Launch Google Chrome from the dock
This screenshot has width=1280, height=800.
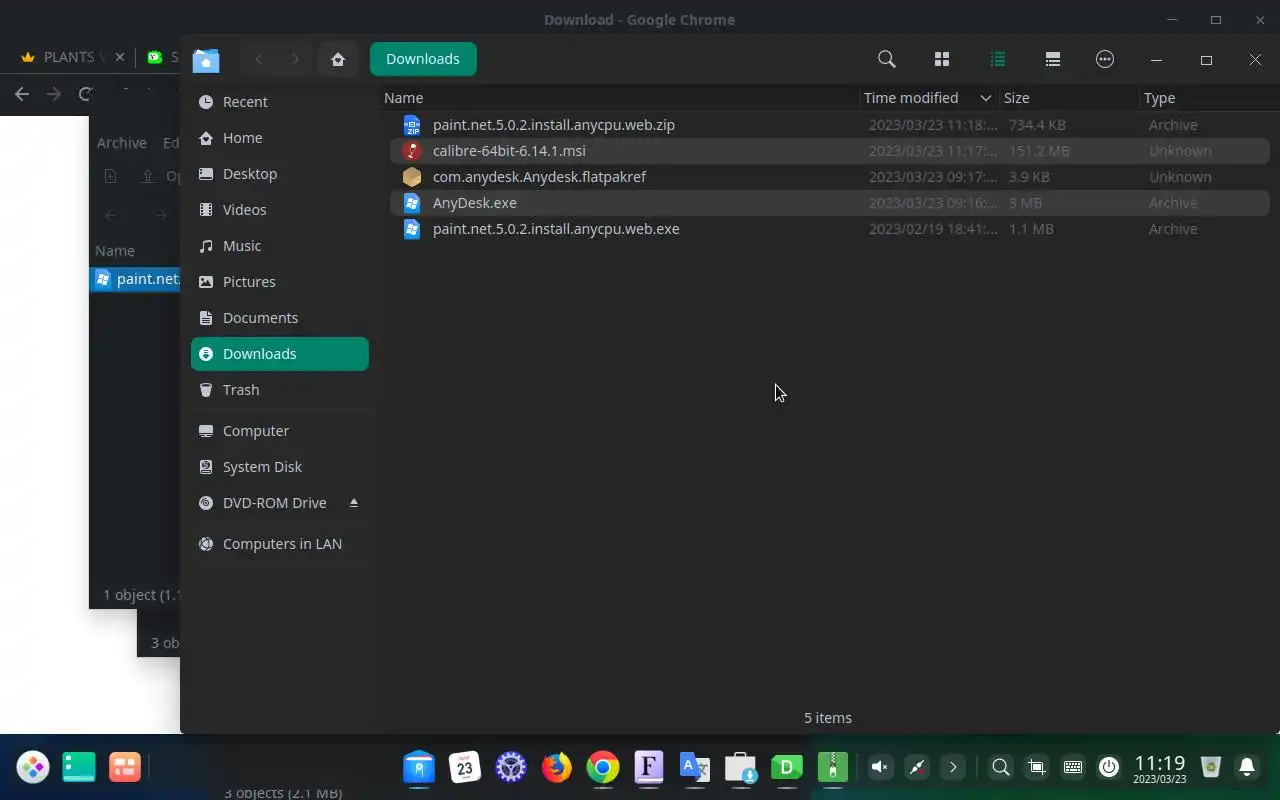603,767
